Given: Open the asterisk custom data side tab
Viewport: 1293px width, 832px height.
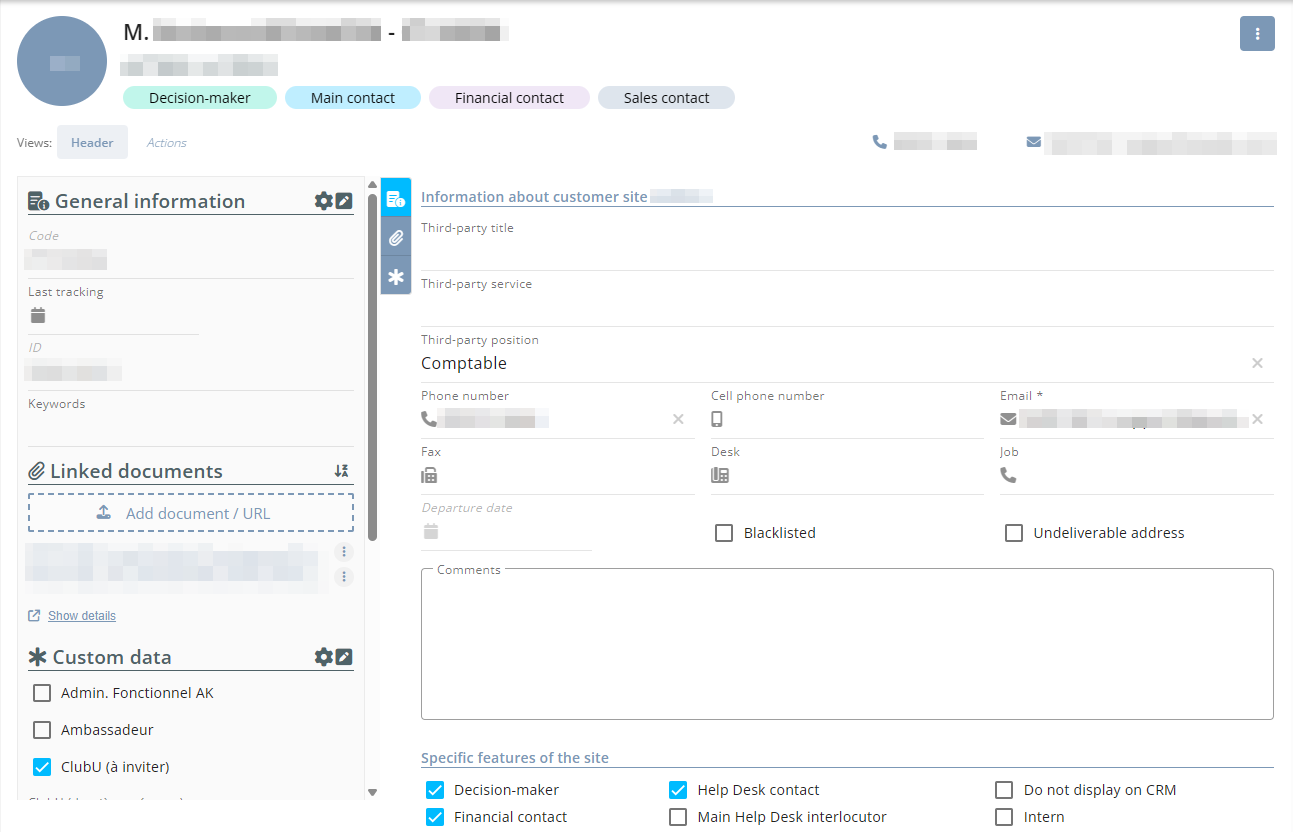Looking at the screenshot, I should pyautogui.click(x=396, y=276).
